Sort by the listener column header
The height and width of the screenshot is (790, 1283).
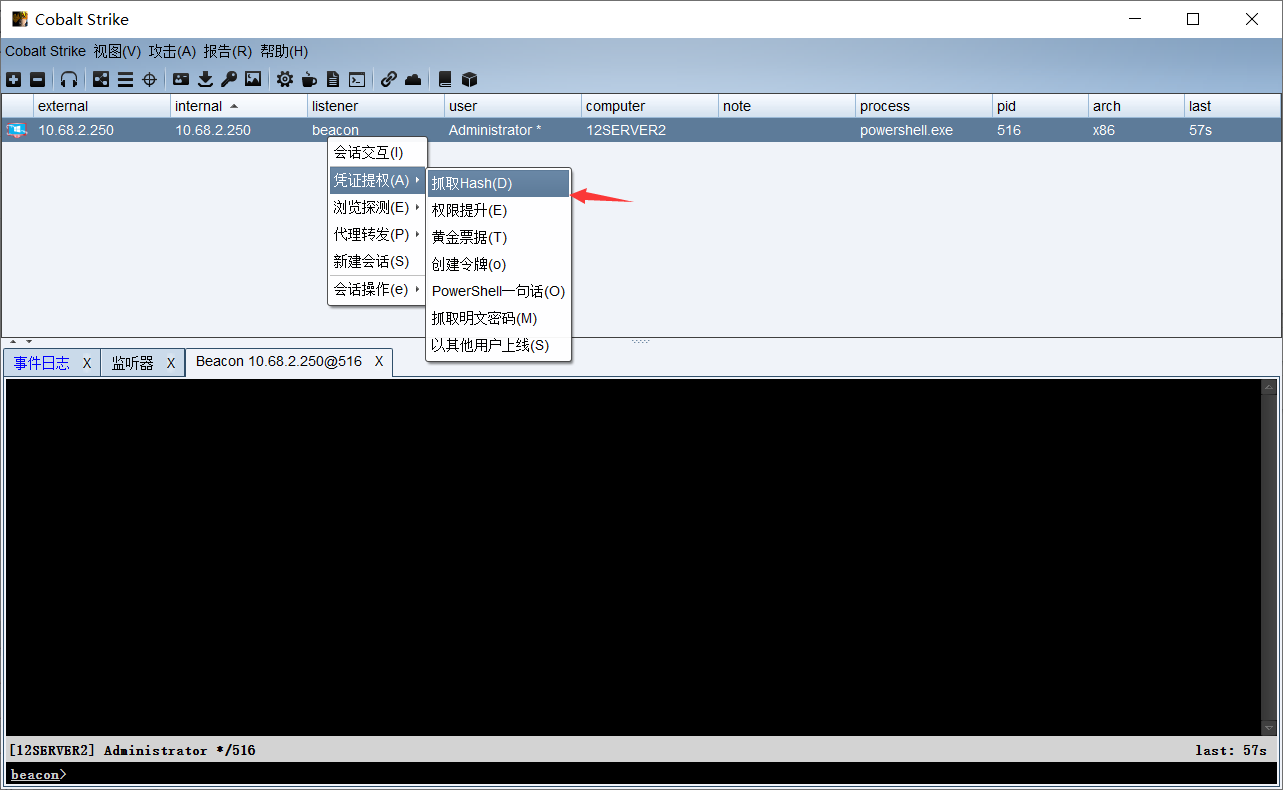tap(376, 106)
